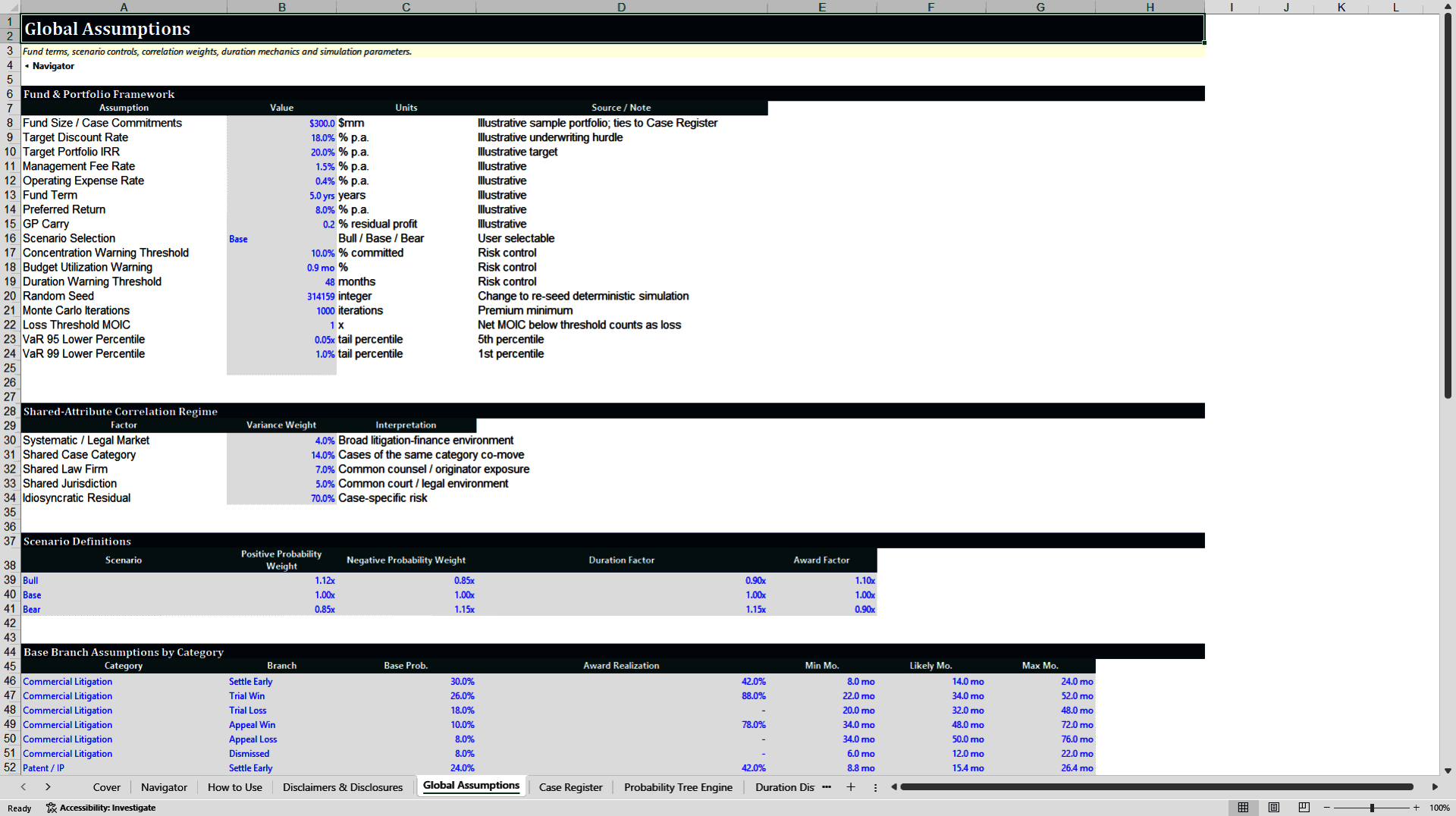Select row 16 header
This screenshot has width=1456, height=816.
(10, 238)
